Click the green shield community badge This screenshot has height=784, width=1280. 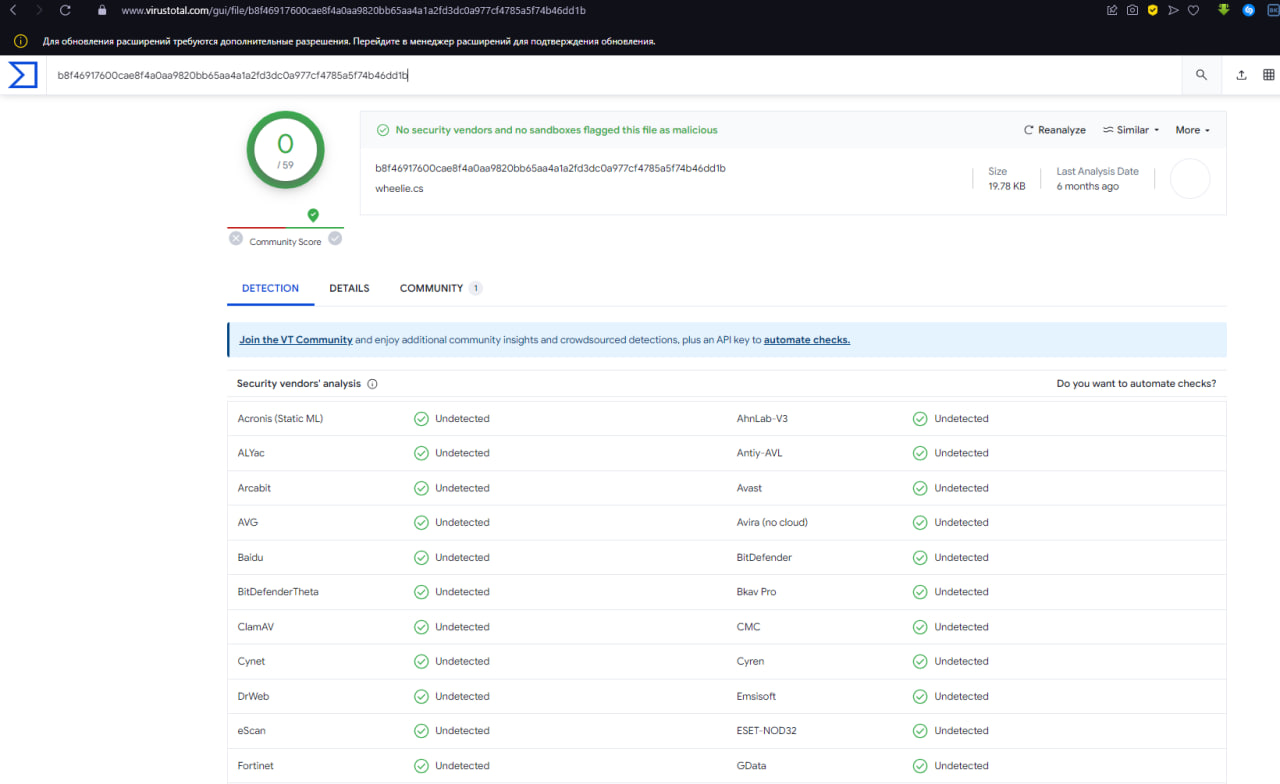click(x=313, y=215)
